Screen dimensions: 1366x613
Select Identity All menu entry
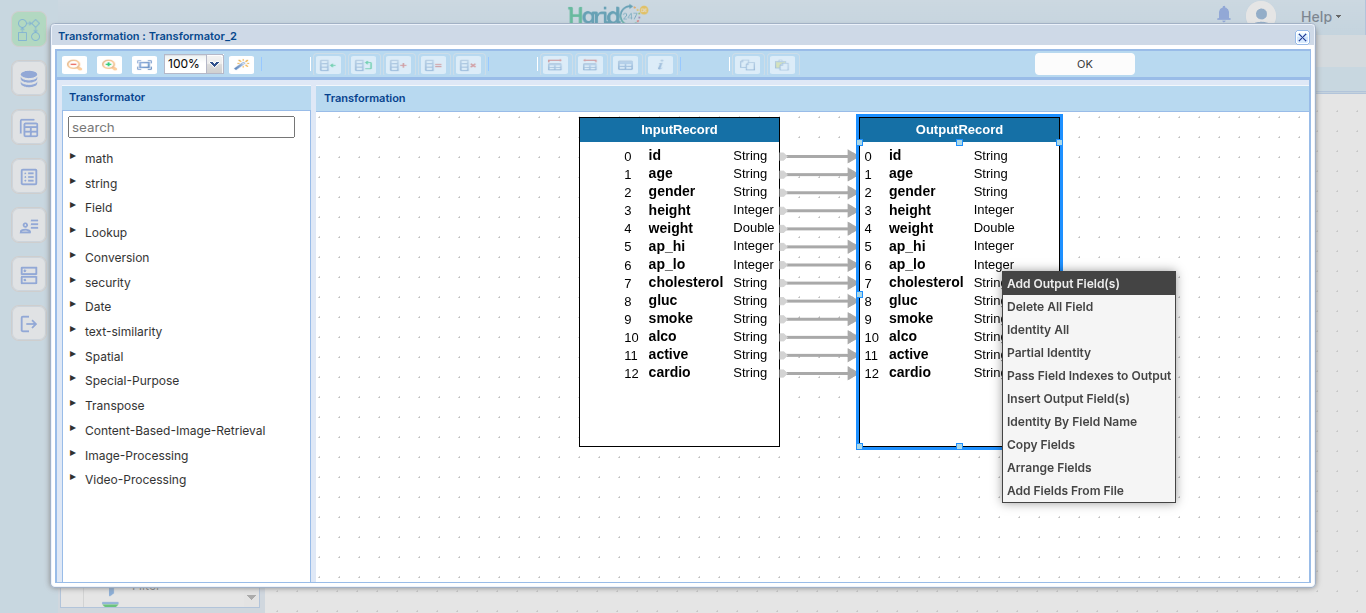click(x=1089, y=330)
